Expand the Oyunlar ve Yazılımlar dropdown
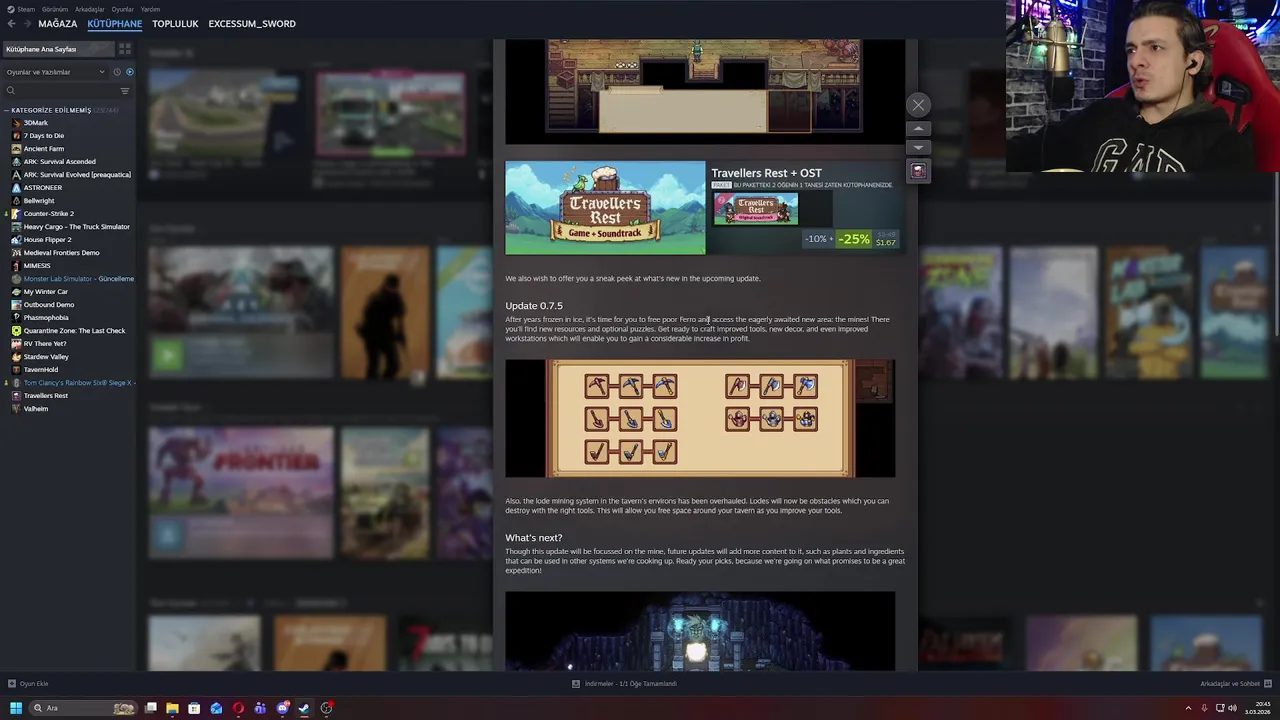The image size is (1280, 720). click(x=54, y=72)
